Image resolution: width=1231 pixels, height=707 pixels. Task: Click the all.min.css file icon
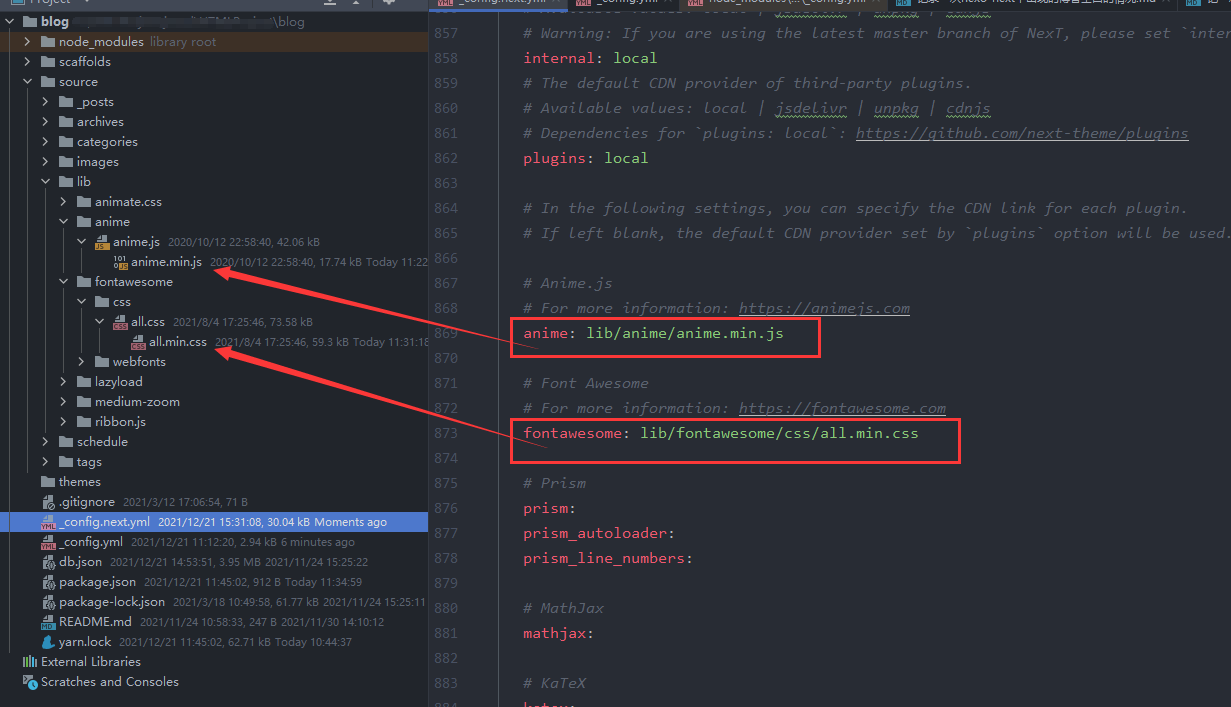(x=139, y=342)
